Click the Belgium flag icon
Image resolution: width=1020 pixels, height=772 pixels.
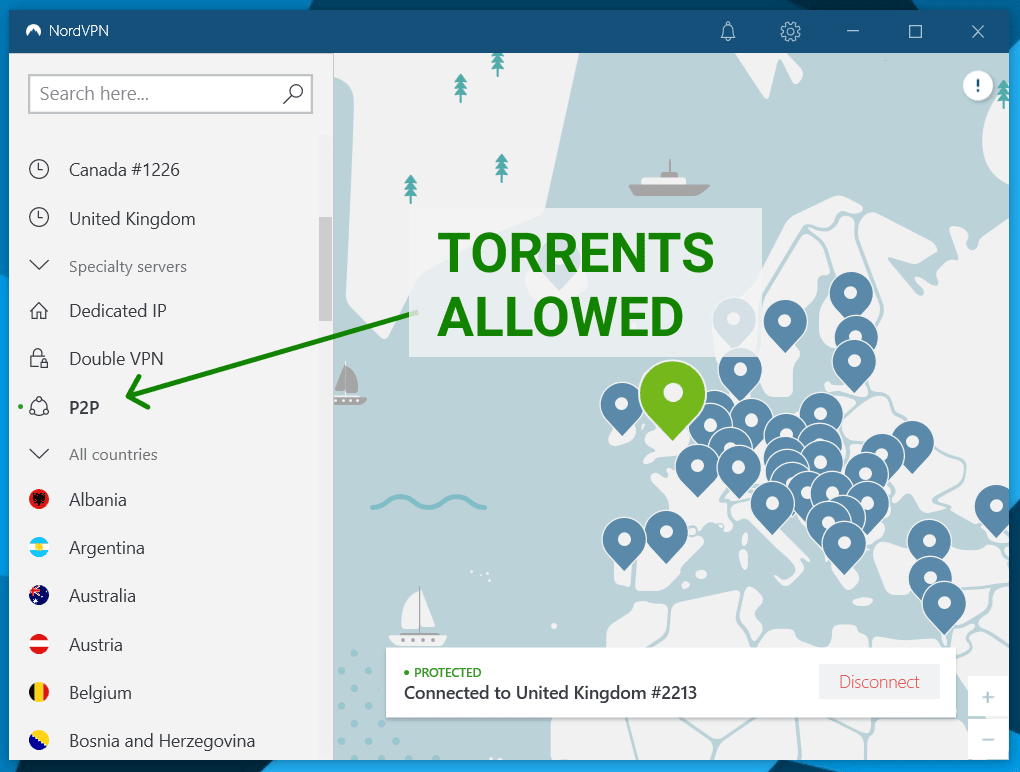pyautogui.click(x=39, y=692)
